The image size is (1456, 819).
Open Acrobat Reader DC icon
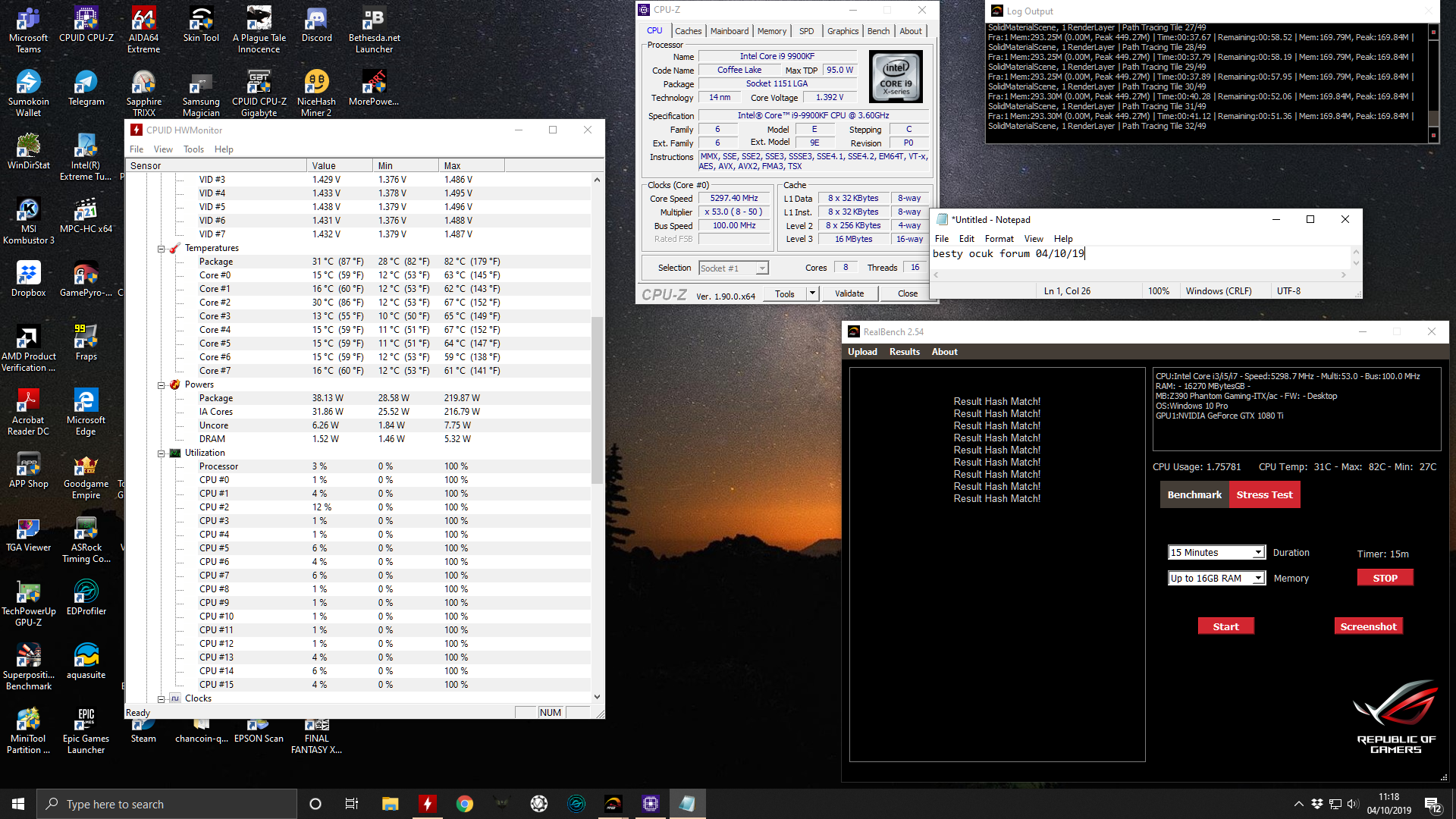click(28, 413)
